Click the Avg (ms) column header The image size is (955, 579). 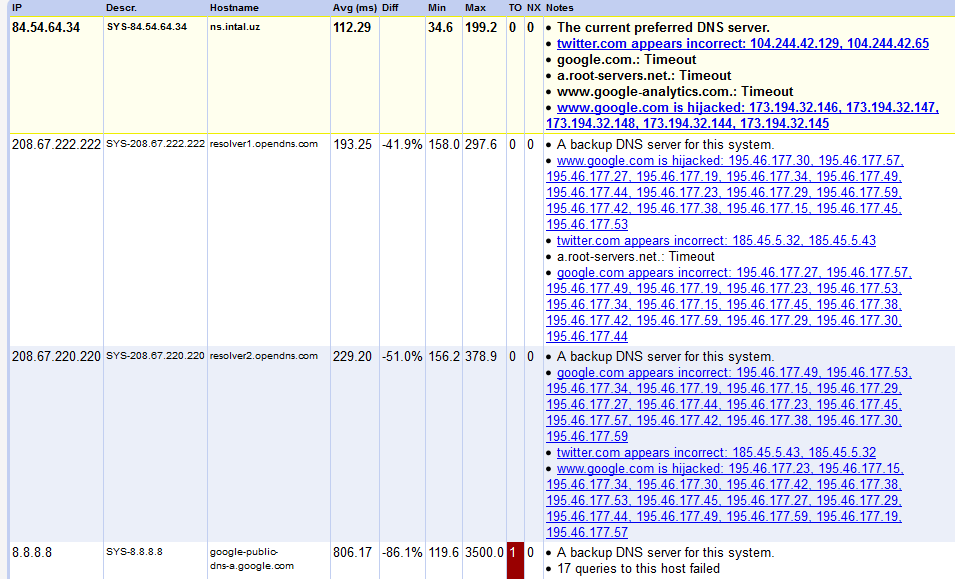[x=354, y=8]
